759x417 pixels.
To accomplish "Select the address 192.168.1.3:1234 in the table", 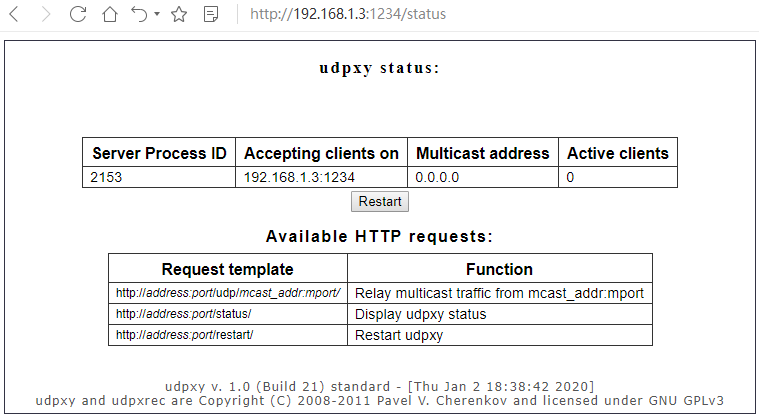I will 299,177.
